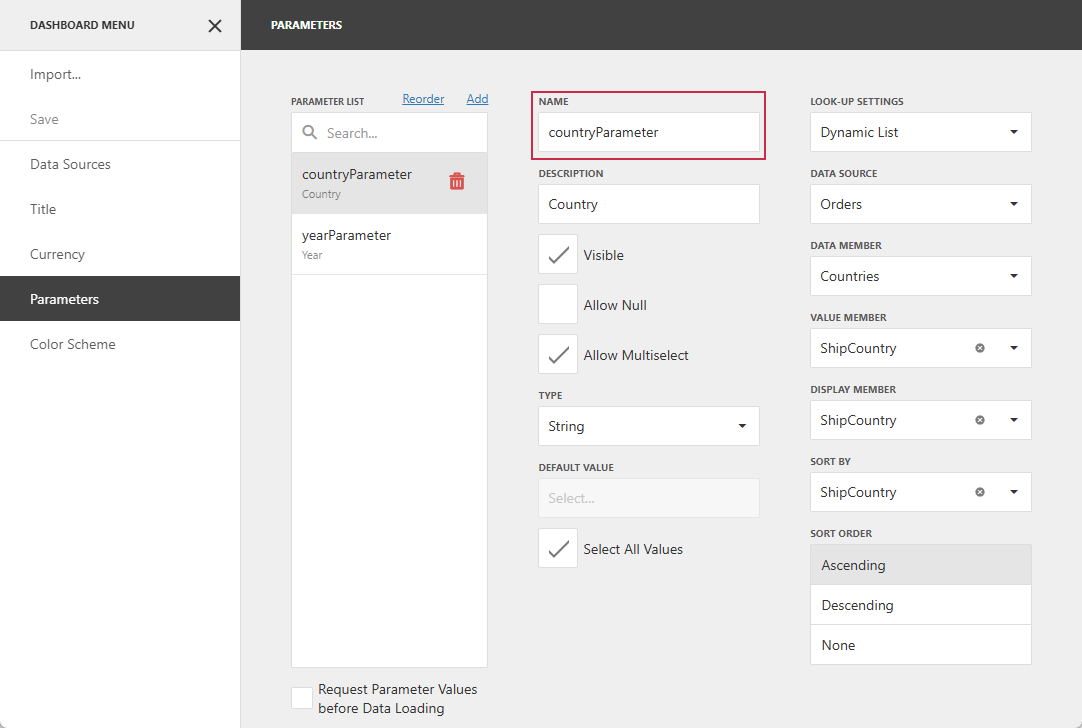Viewport: 1082px width, 728px height.
Task: Click the search magnifier icon in parameter list
Action: [310, 132]
